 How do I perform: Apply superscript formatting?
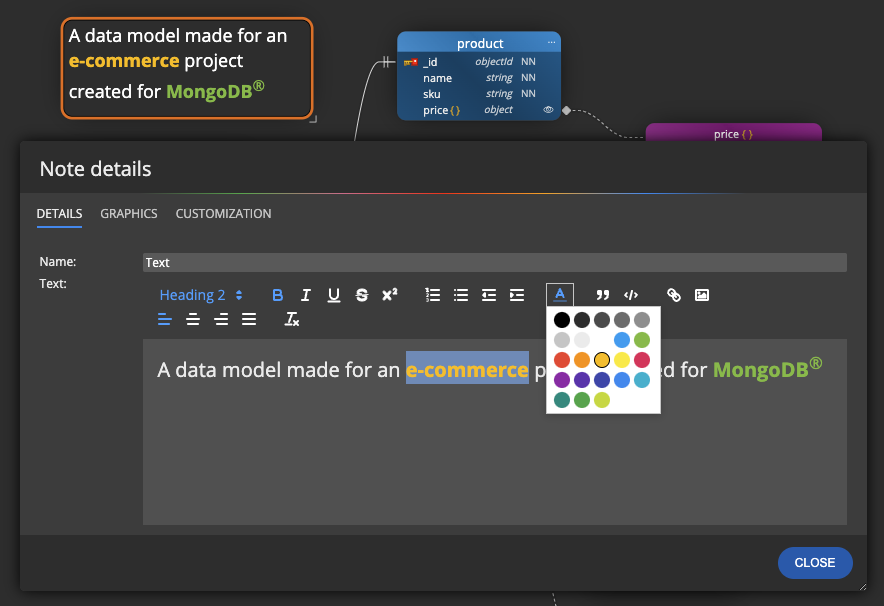click(389, 294)
